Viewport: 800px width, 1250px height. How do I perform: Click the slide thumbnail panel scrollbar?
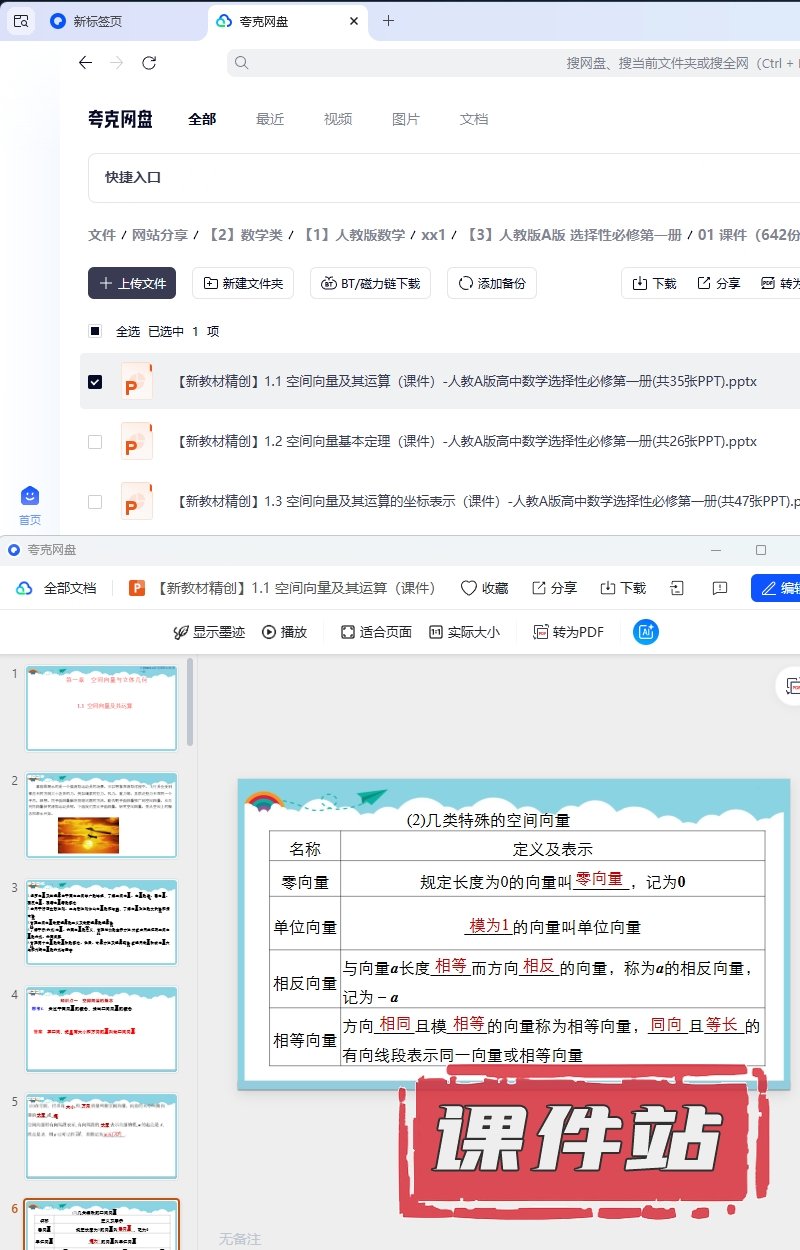coord(190,715)
